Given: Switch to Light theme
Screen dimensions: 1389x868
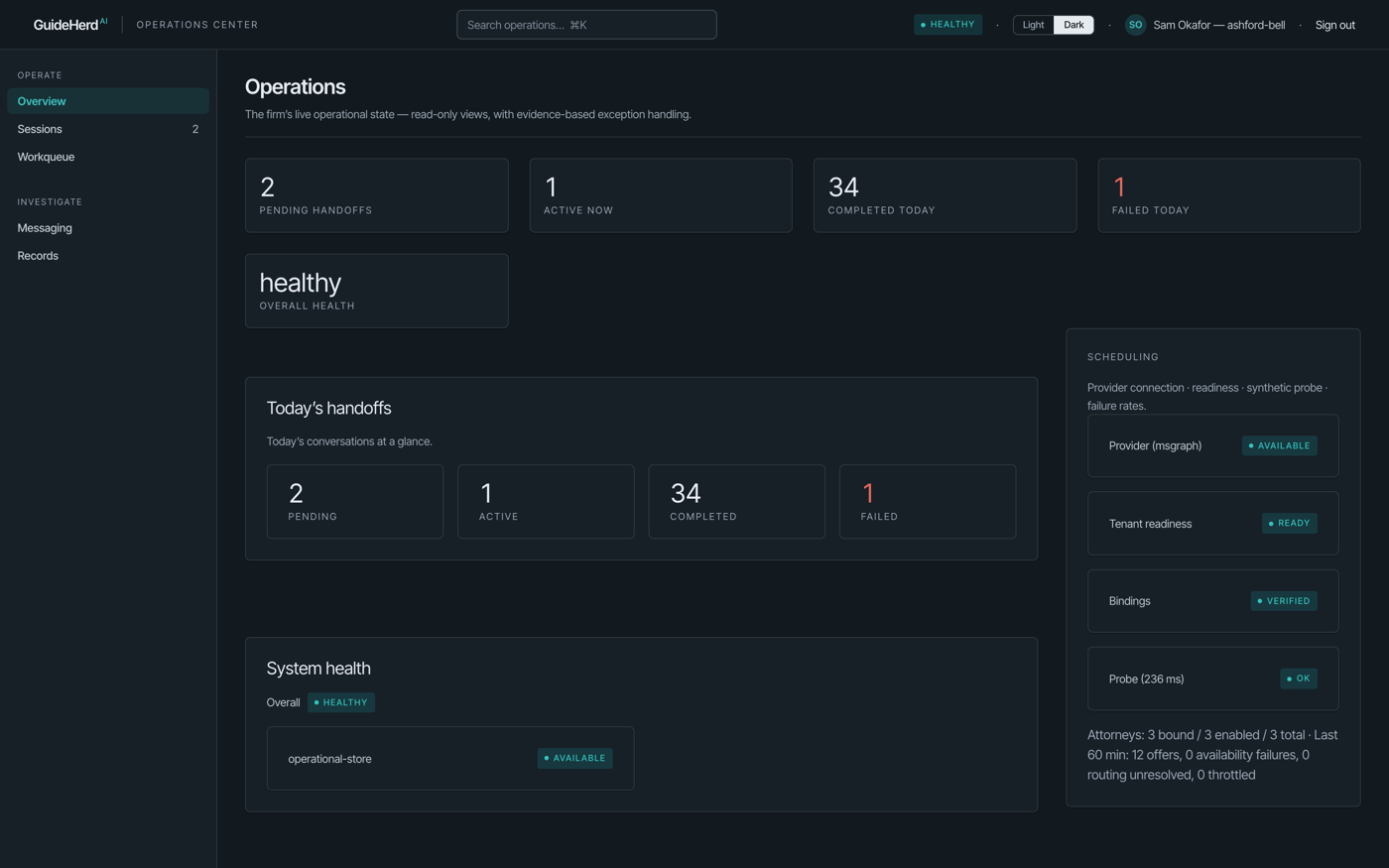Looking at the screenshot, I should pos(1033,25).
